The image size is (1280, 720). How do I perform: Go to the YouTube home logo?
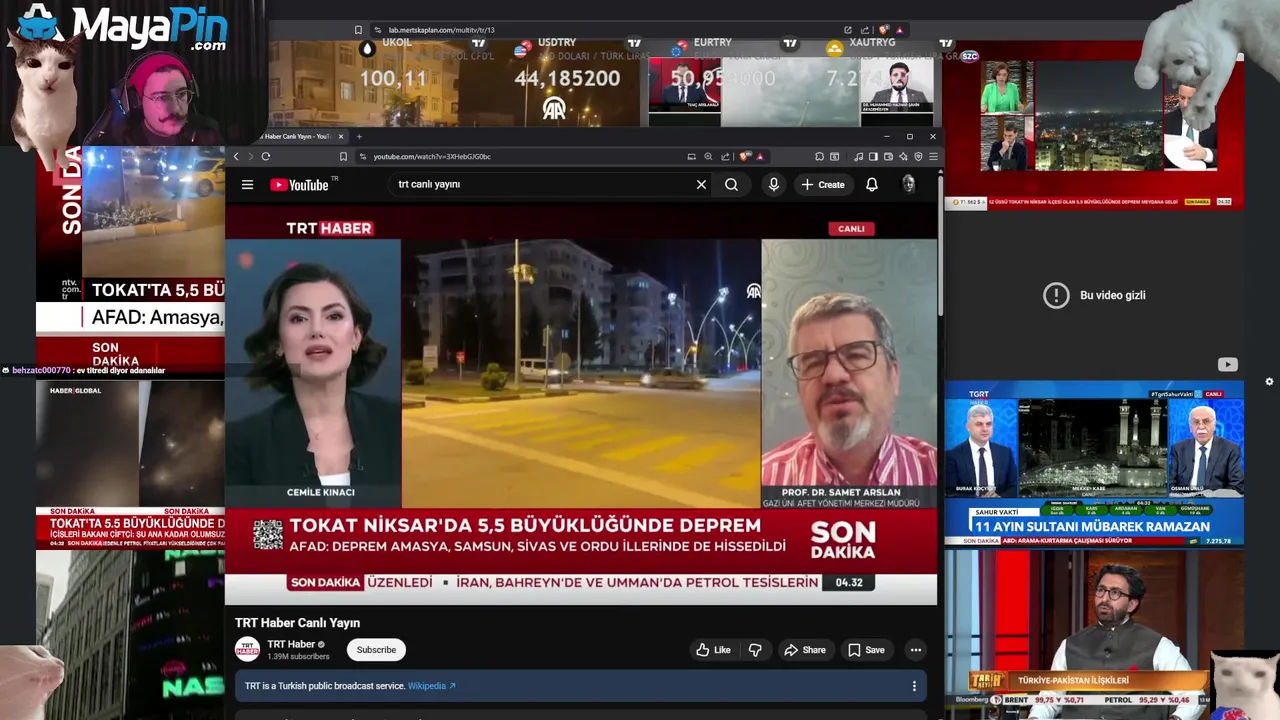300,185
